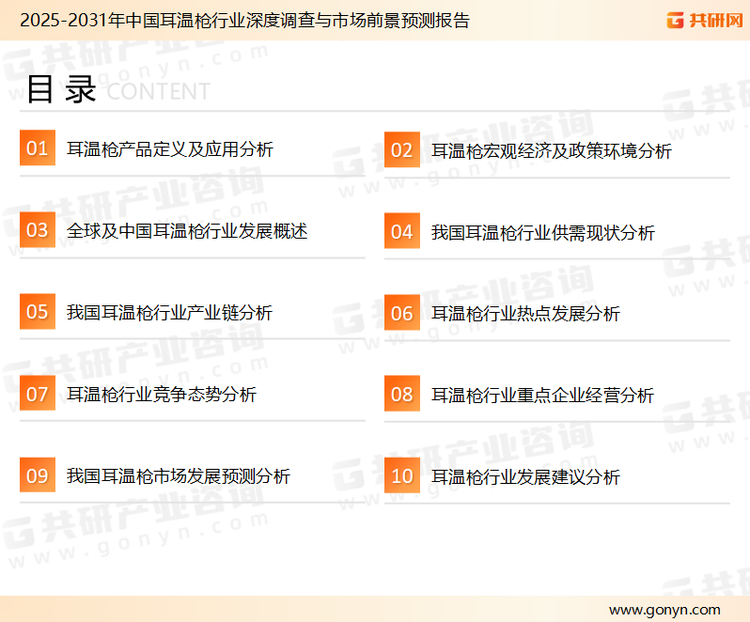Click the orange 07 number badge
The height and width of the screenshot is (622, 750).
37,393
